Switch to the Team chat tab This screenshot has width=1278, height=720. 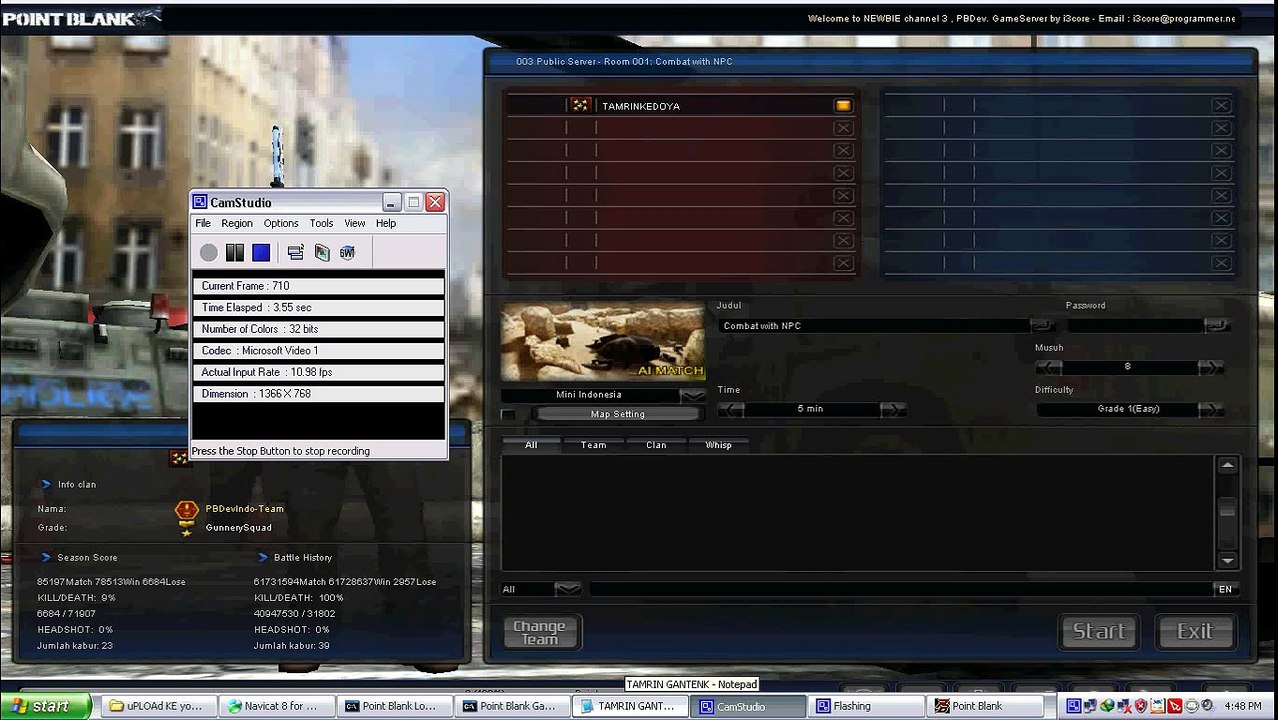593,445
